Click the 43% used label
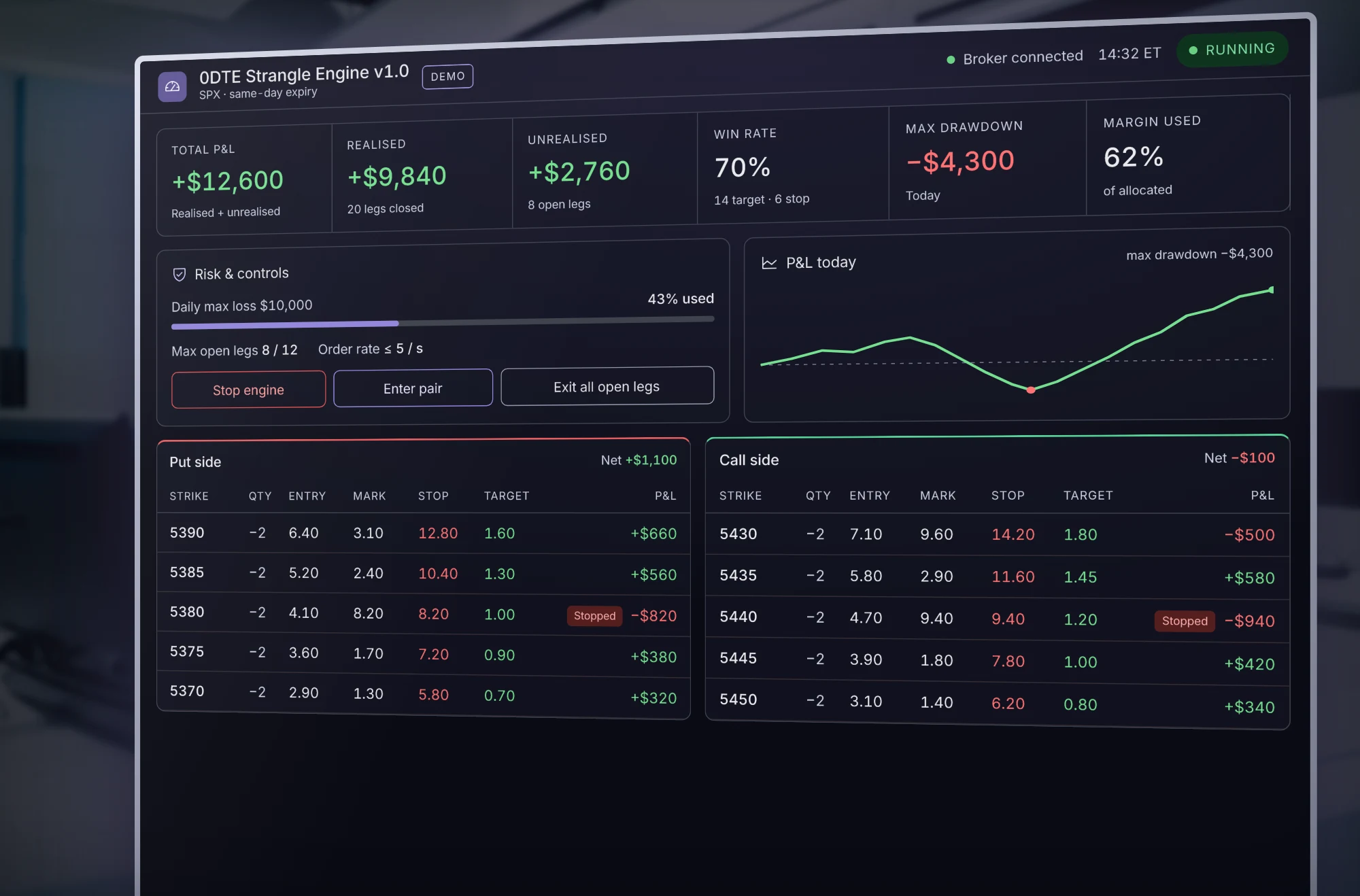Viewport: 1360px width, 896px height. (681, 298)
